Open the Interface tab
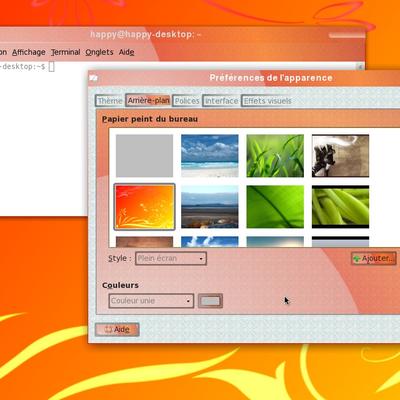The height and width of the screenshot is (400, 400). (221, 101)
